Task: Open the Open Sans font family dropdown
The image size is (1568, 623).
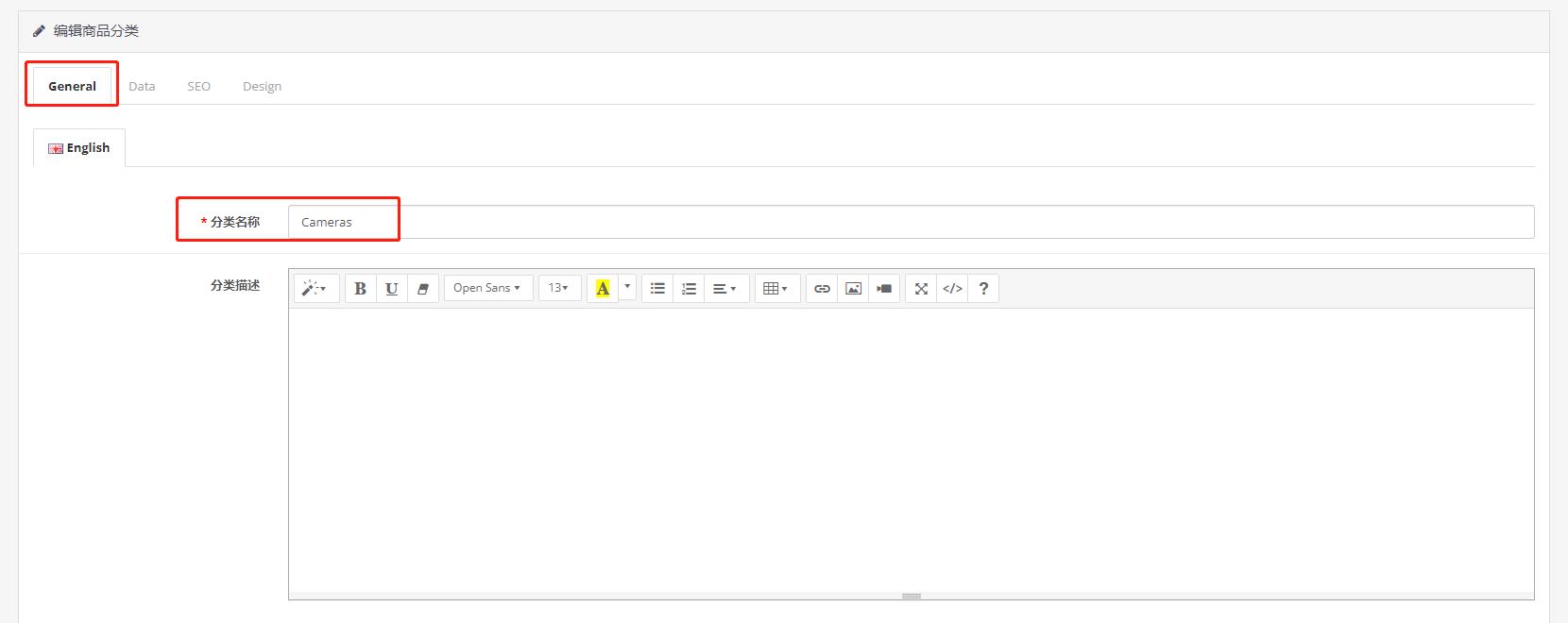Action: pos(487,288)
